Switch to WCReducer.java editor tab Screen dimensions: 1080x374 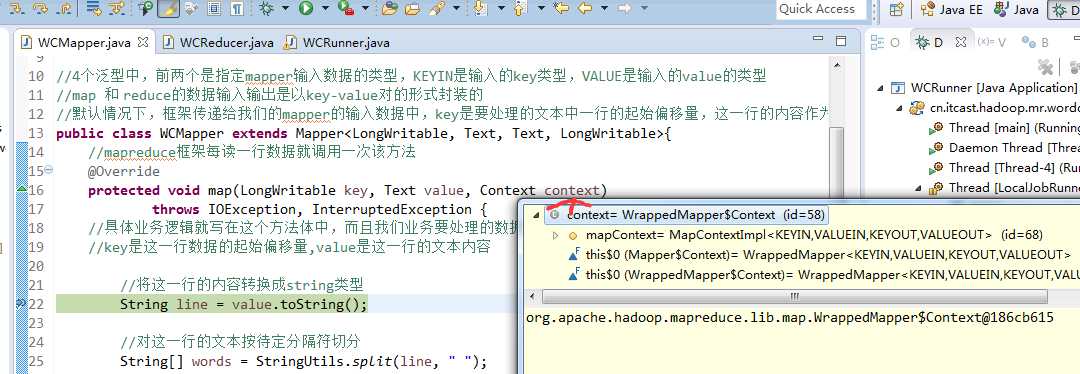(x=218, y=43)
